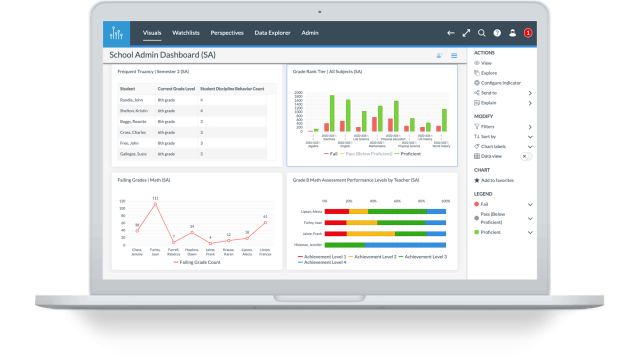The height and width of the screenshot is (361, 640).
Task: Click the Hickman, Jennifer stacked bar
Action: (385, 245)
